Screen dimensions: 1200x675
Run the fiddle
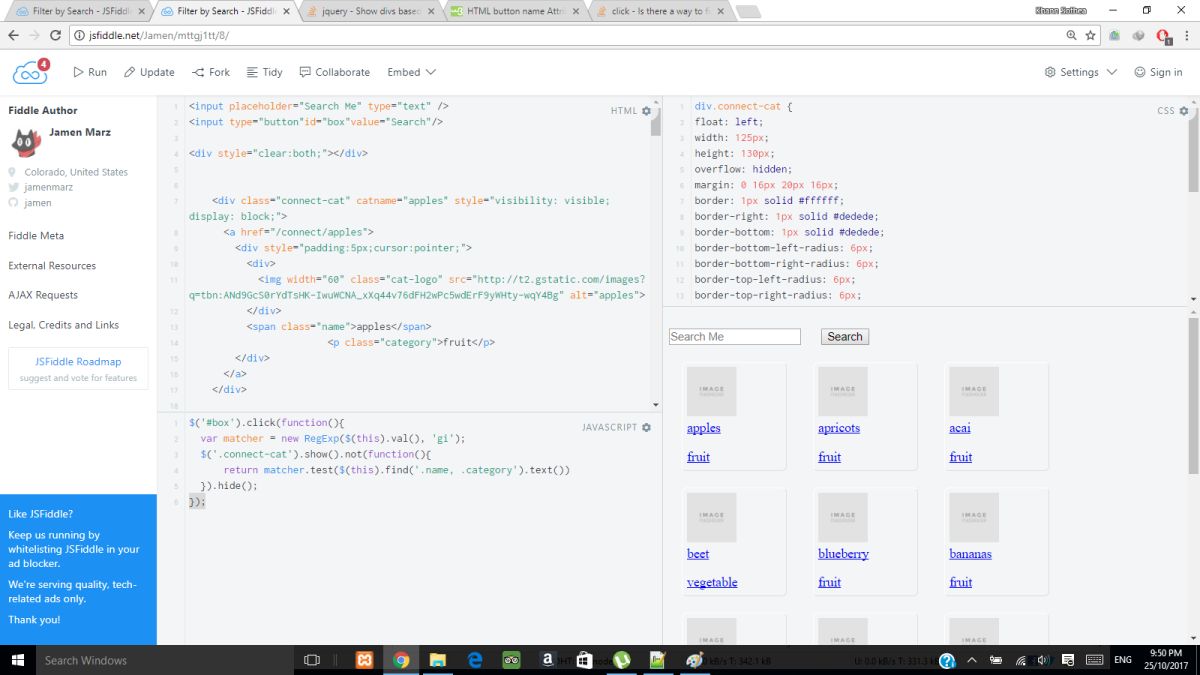90,72
